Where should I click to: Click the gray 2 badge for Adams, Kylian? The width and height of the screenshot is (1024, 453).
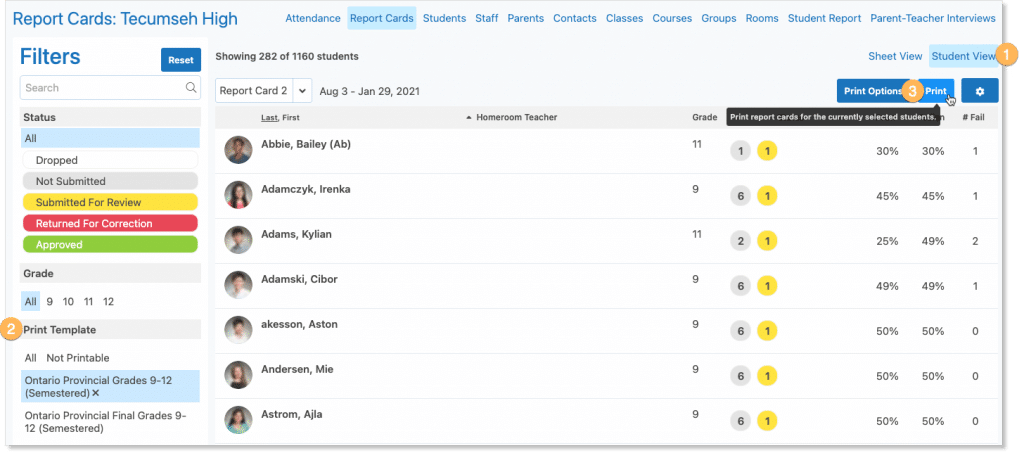pos(740,242)
